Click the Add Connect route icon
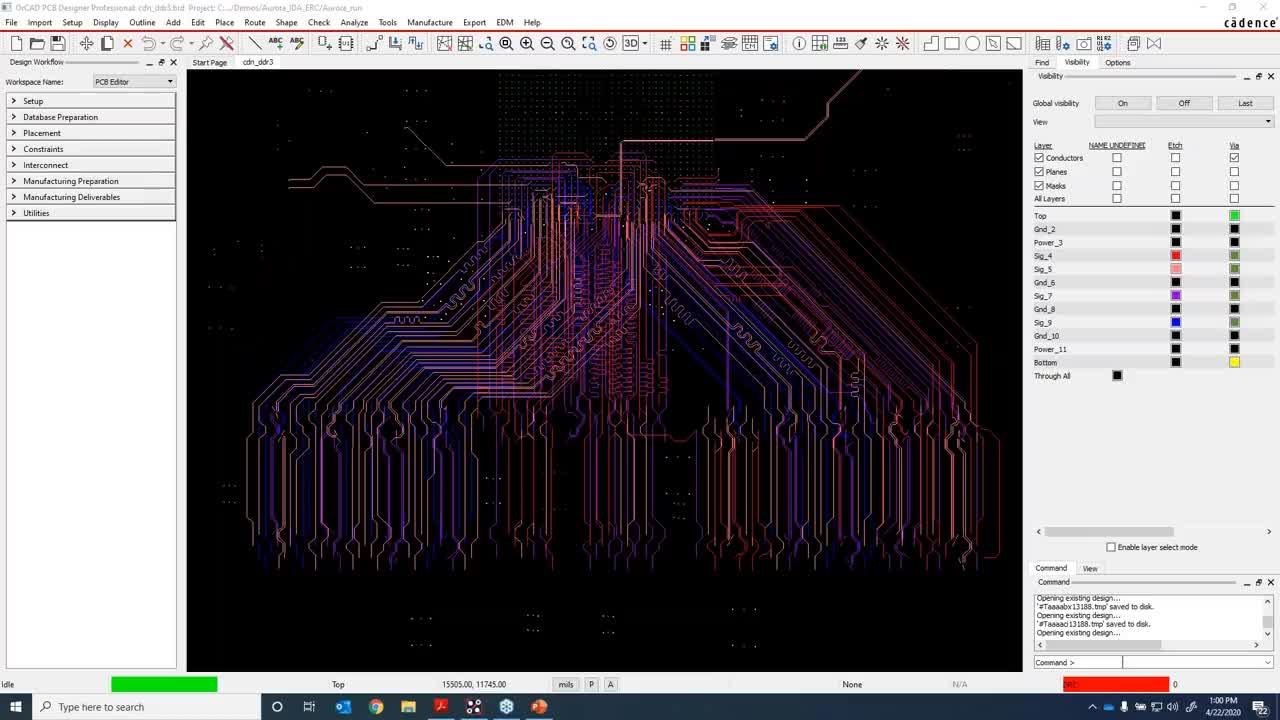This screenshot has height=720, width=1280. tap(373, 43)
